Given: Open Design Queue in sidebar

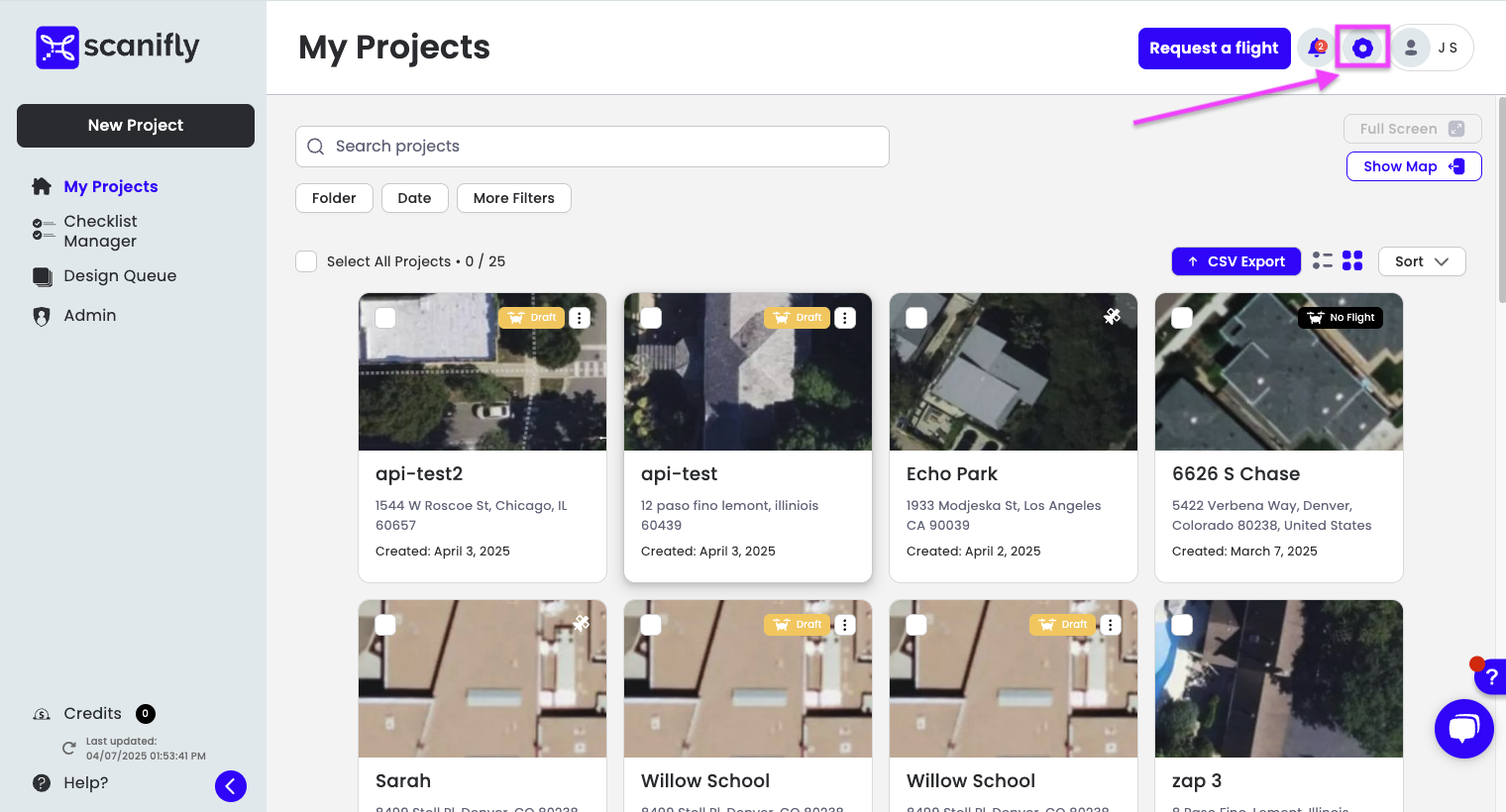Looking at the screenshot, I should [x=120, y=275].
